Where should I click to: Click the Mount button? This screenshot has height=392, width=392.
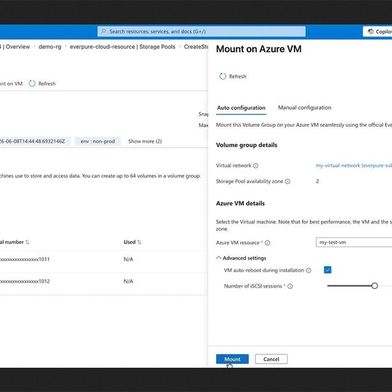(232, 359)
